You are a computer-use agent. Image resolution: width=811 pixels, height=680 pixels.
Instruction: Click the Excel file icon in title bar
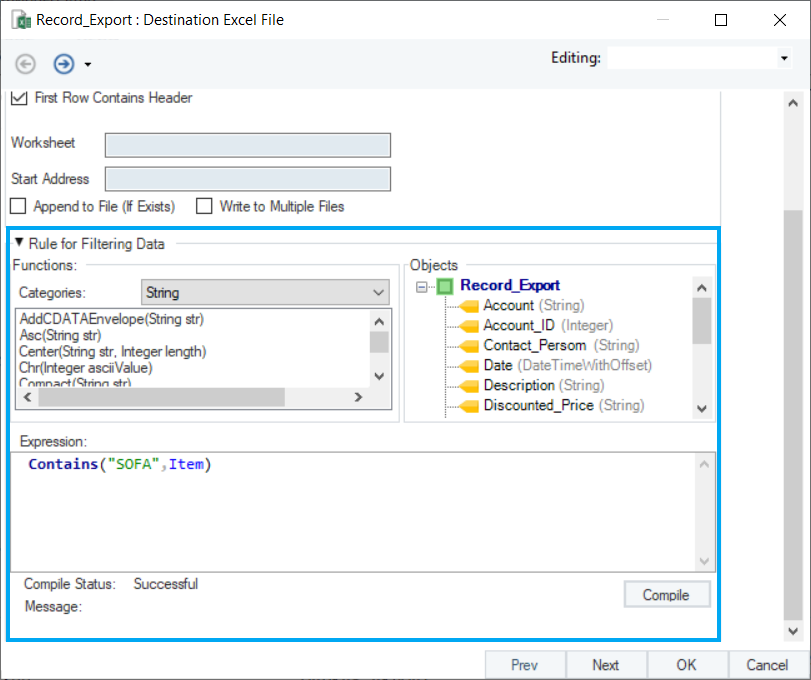pyautogui.click(x=21, y=20)
